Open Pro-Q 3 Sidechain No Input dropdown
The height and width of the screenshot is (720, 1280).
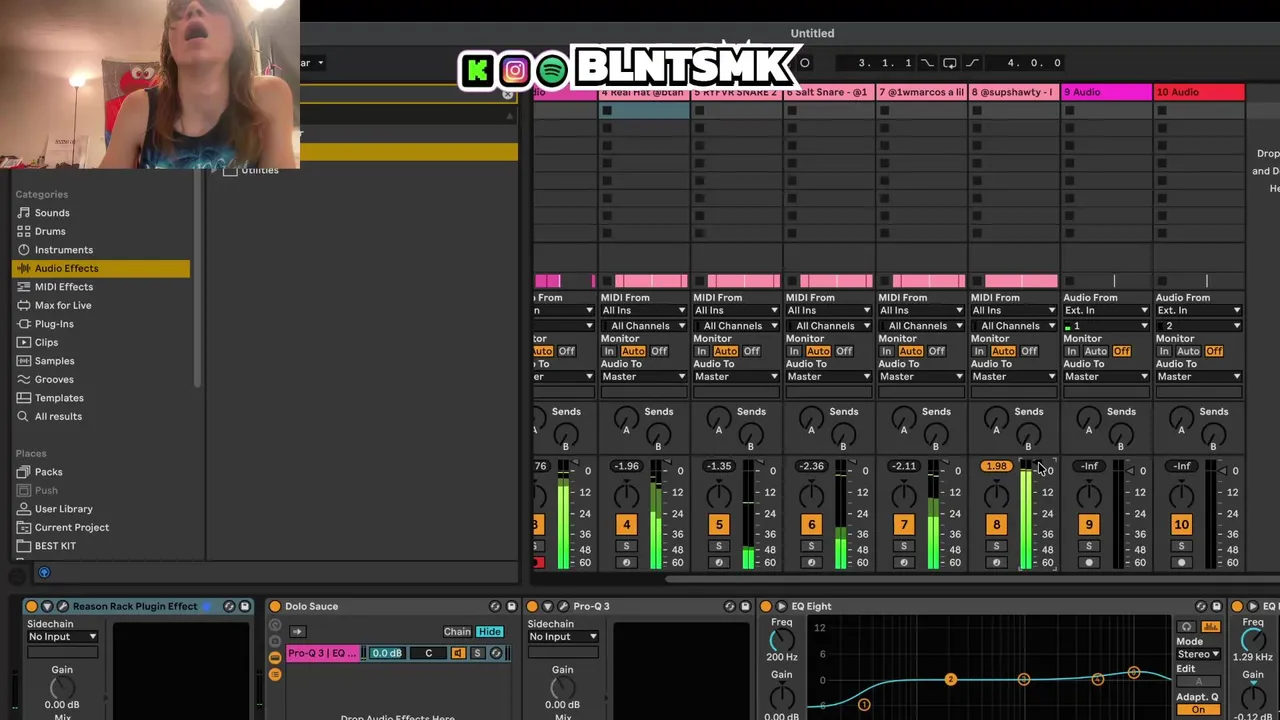pos(563,637)
